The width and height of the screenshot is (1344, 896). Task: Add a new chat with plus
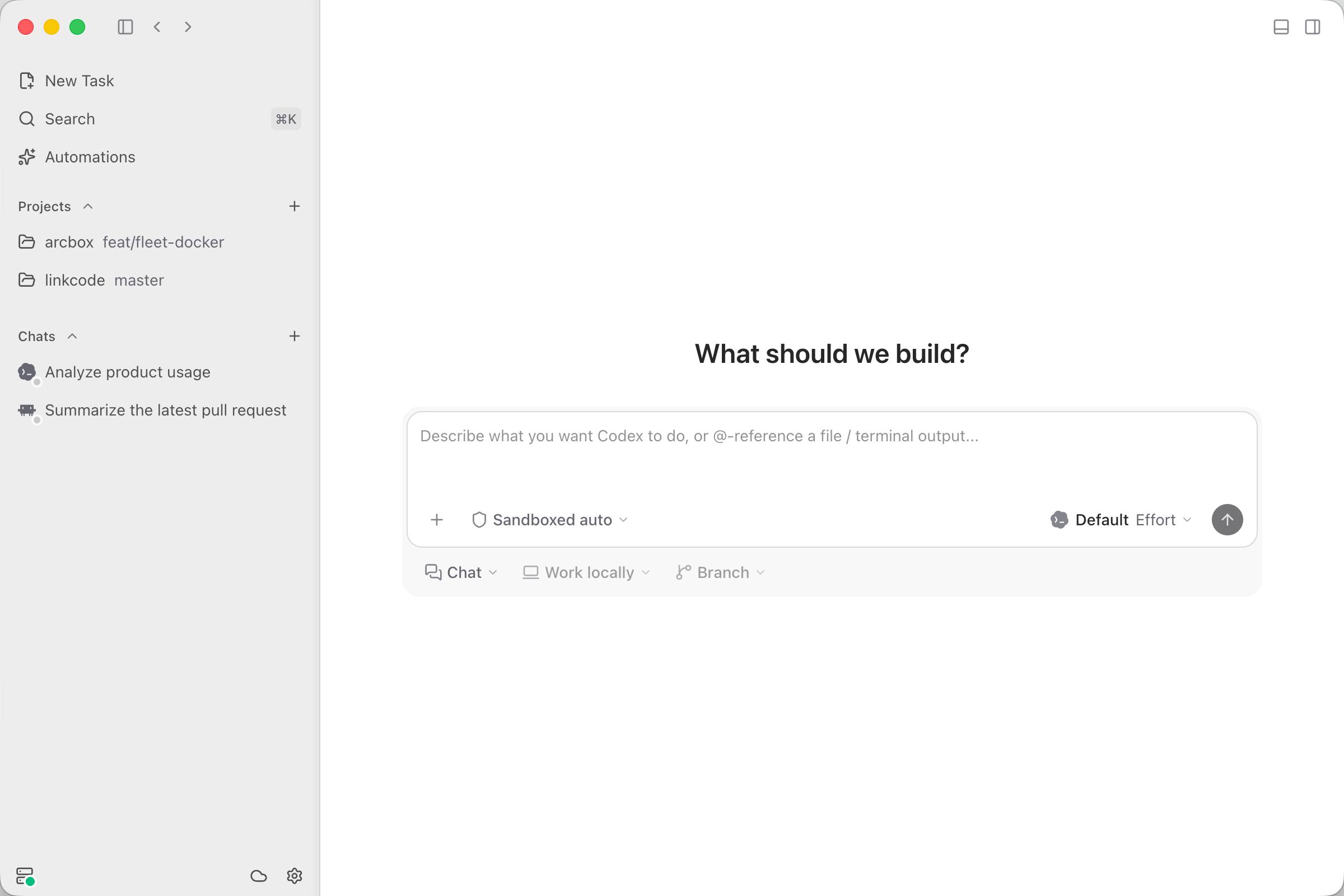pos(295,336)
